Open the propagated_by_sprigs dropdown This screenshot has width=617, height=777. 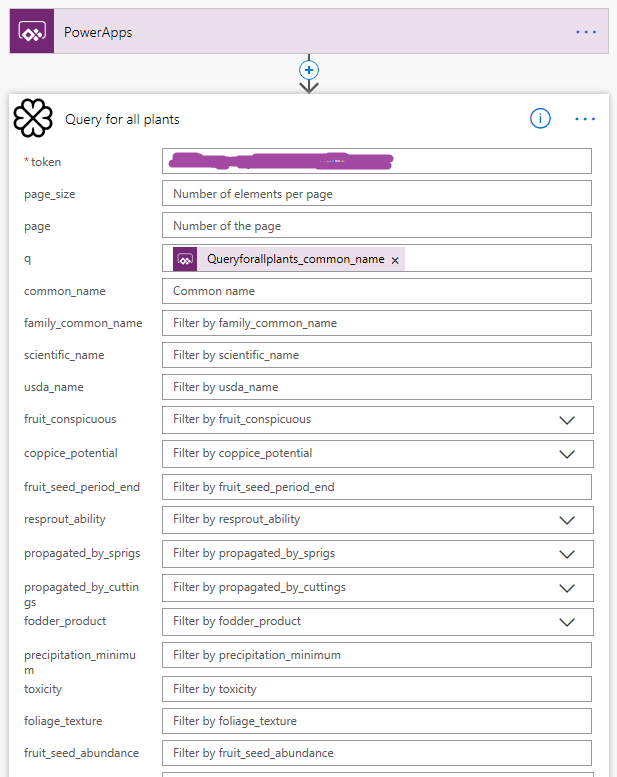coord(567,554)
